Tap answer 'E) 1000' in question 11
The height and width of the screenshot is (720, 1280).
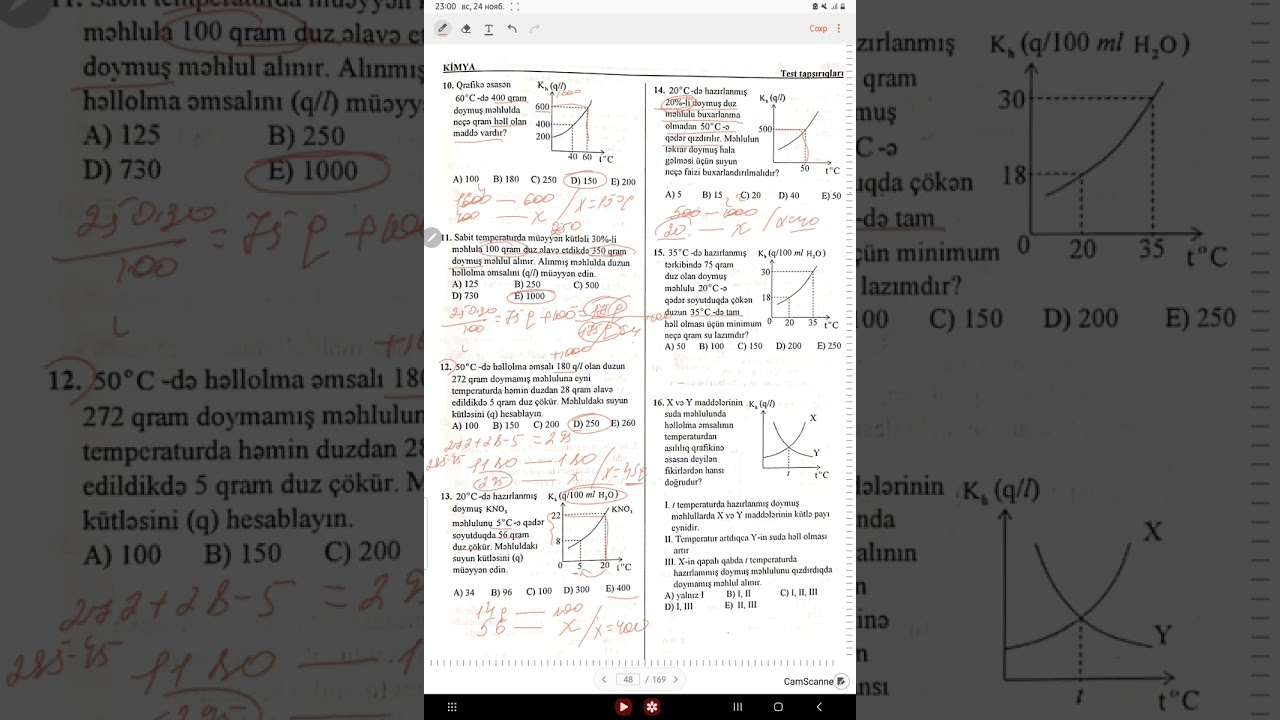coord(530,296)
